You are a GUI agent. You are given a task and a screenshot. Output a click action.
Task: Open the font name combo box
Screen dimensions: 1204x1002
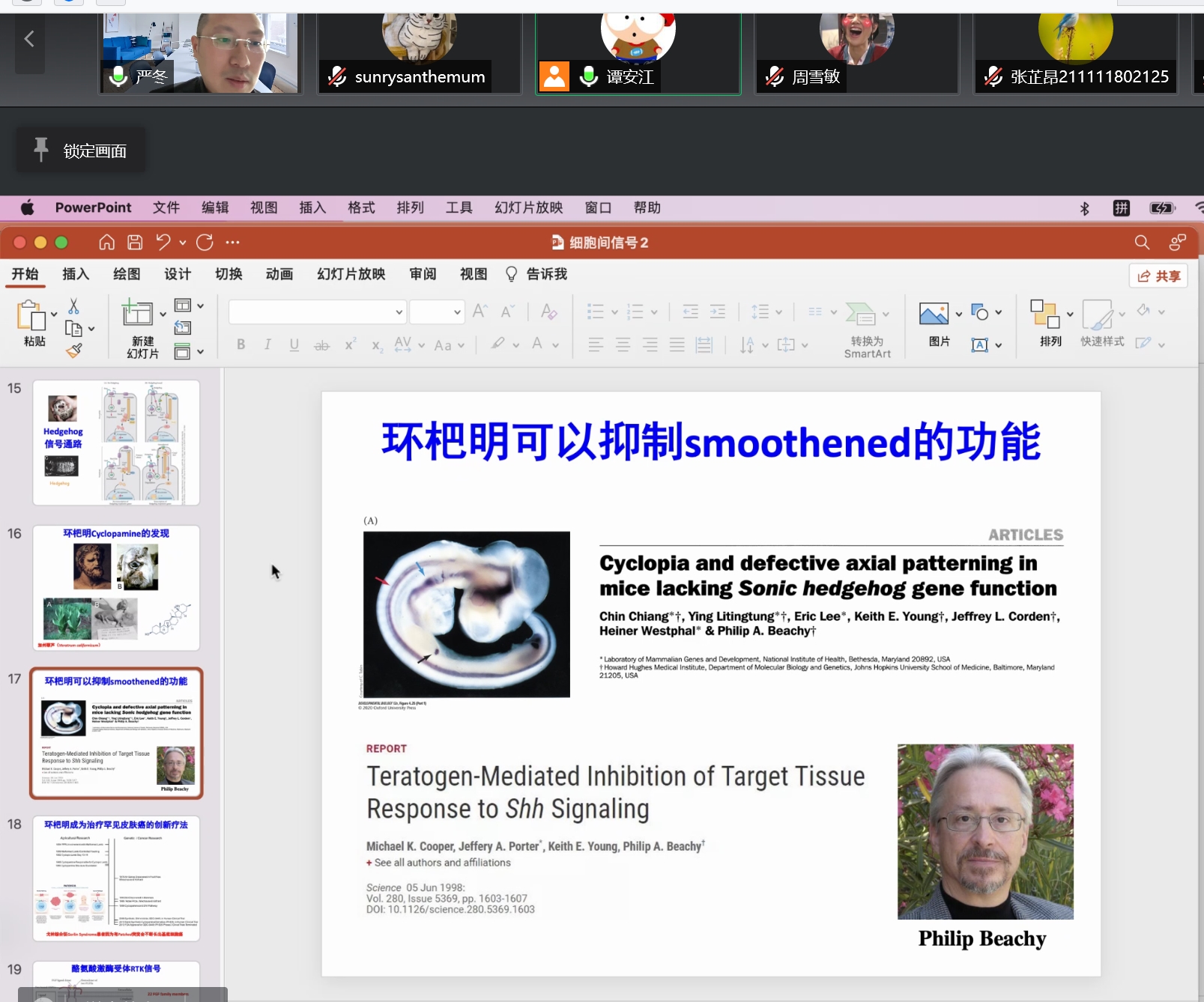tap(318, 312)
